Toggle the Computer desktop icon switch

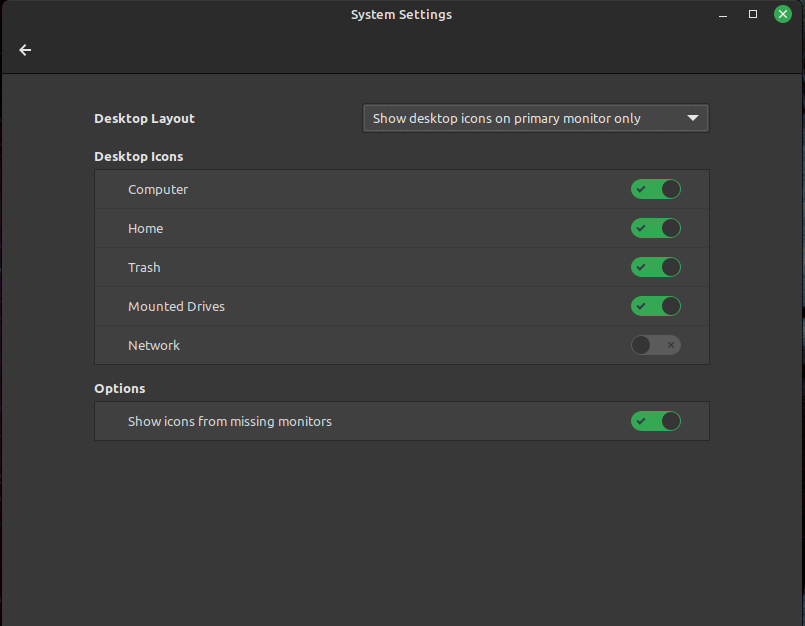[x=656, y=189]
